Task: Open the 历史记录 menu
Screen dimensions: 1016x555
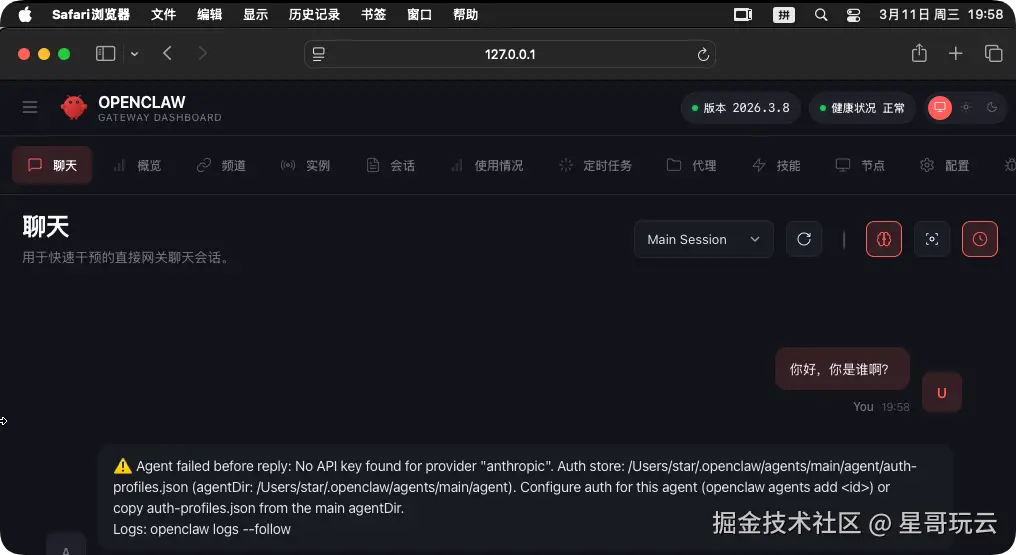Action: click(x=314, y=14)
